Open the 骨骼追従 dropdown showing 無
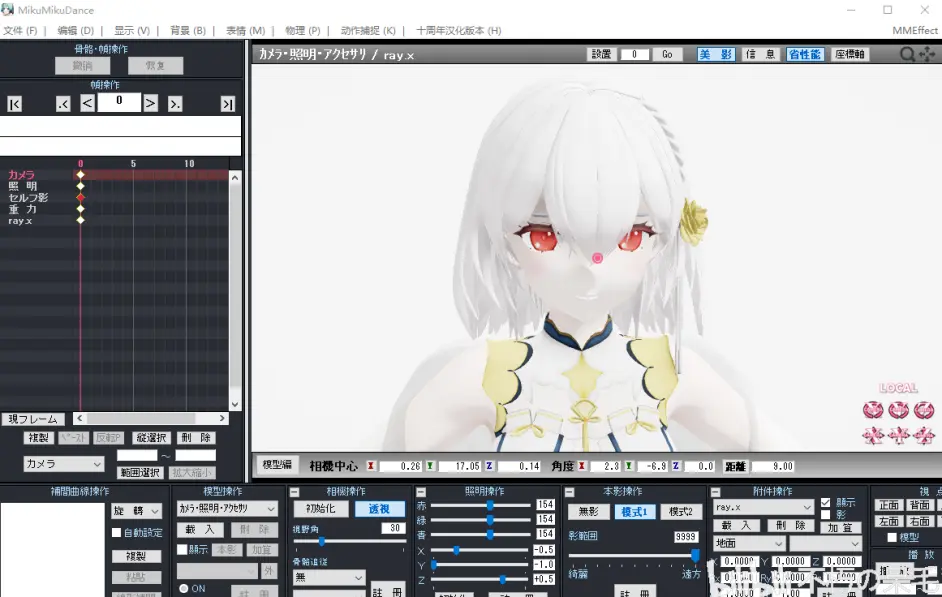 pos(329,577)
